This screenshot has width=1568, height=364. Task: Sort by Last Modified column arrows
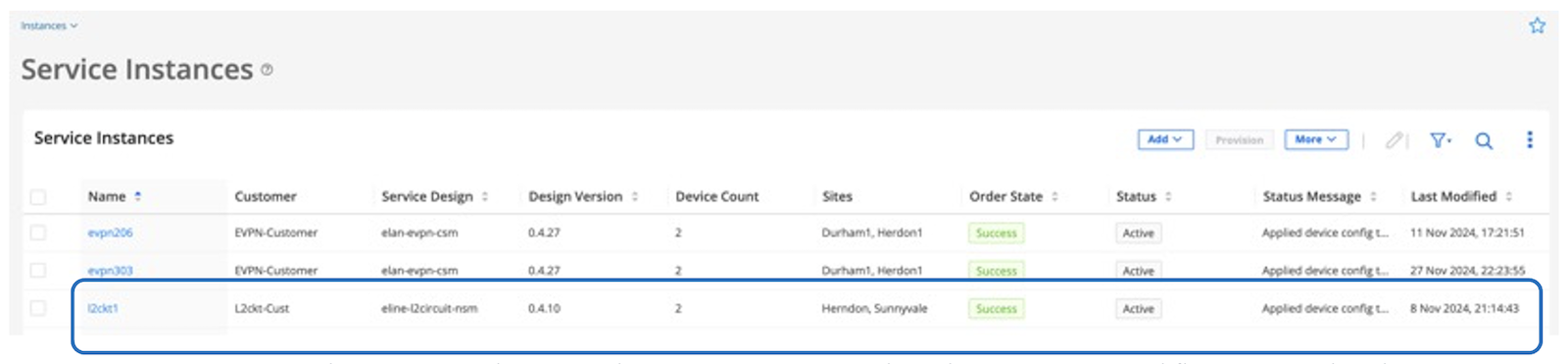click(x=1508, y=196)
